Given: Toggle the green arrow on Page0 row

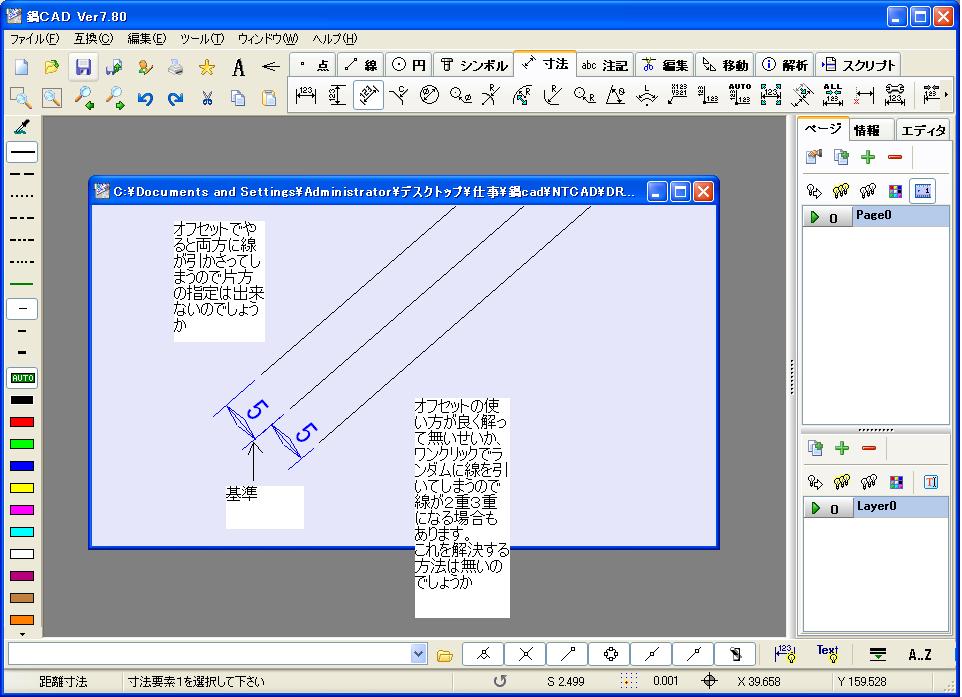Looking at the screenshot, I should (814, 217).
